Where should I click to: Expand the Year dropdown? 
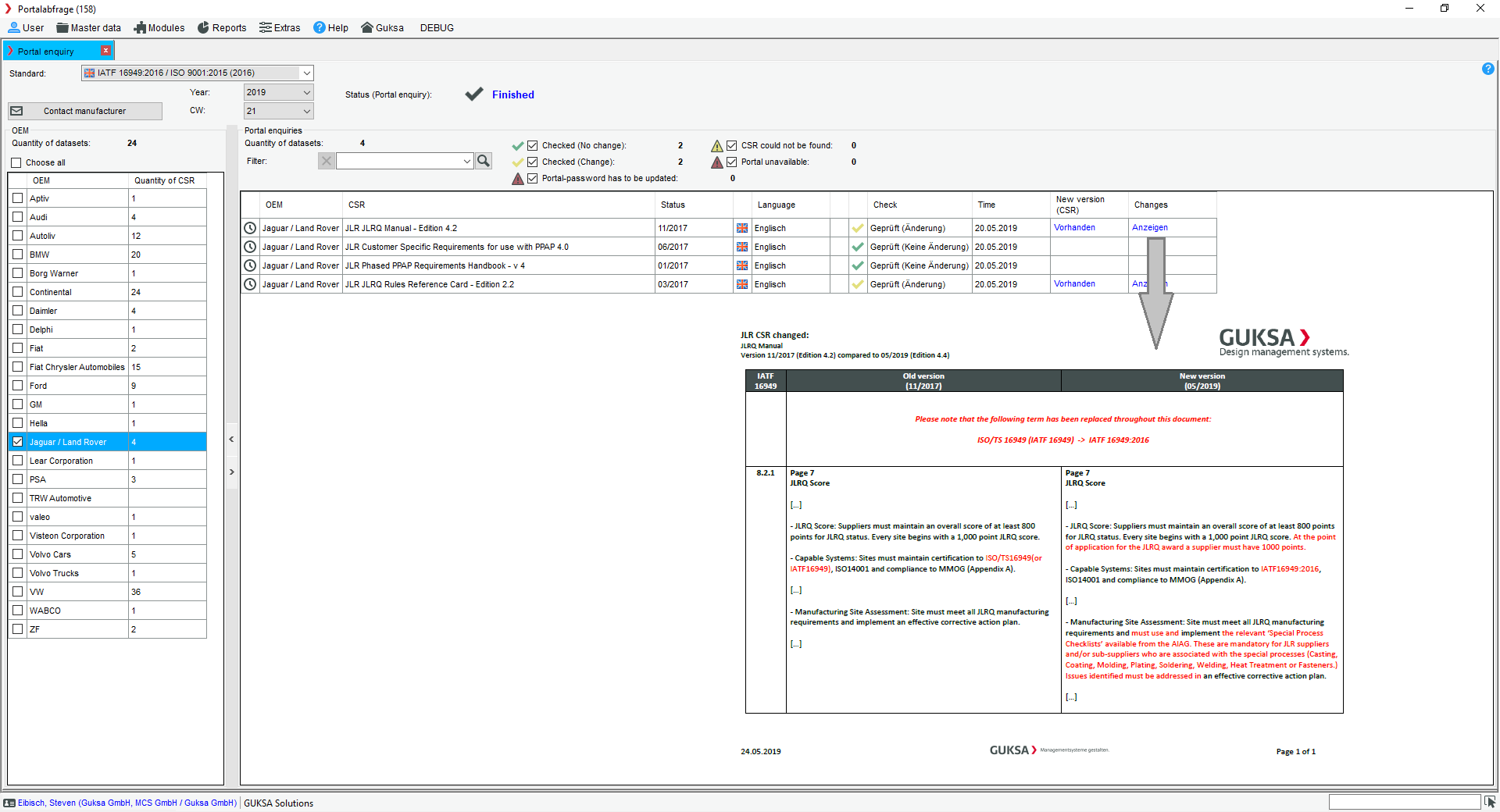coord(307,92)
